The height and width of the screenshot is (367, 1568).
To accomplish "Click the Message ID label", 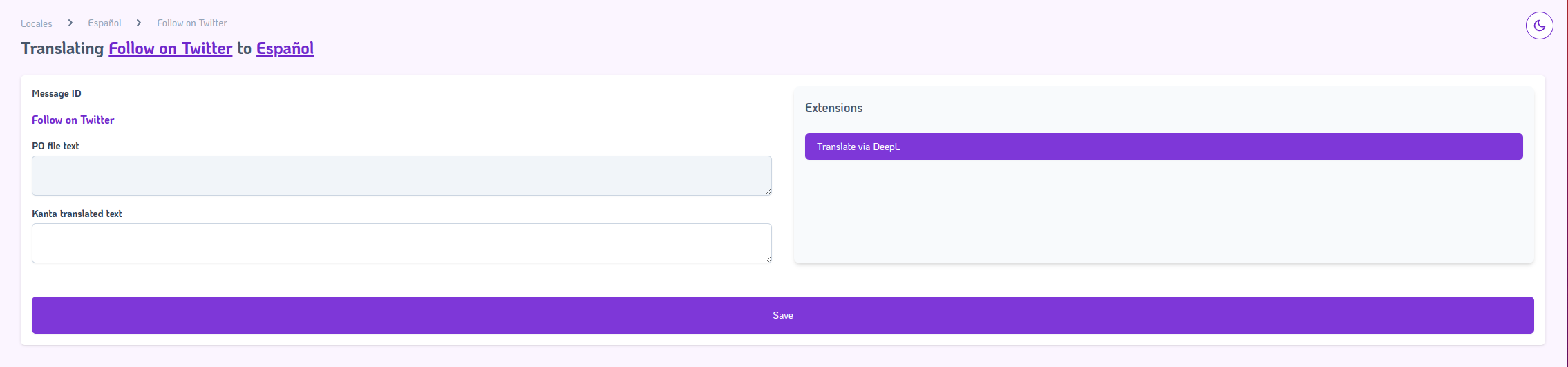I will (57, 93).
